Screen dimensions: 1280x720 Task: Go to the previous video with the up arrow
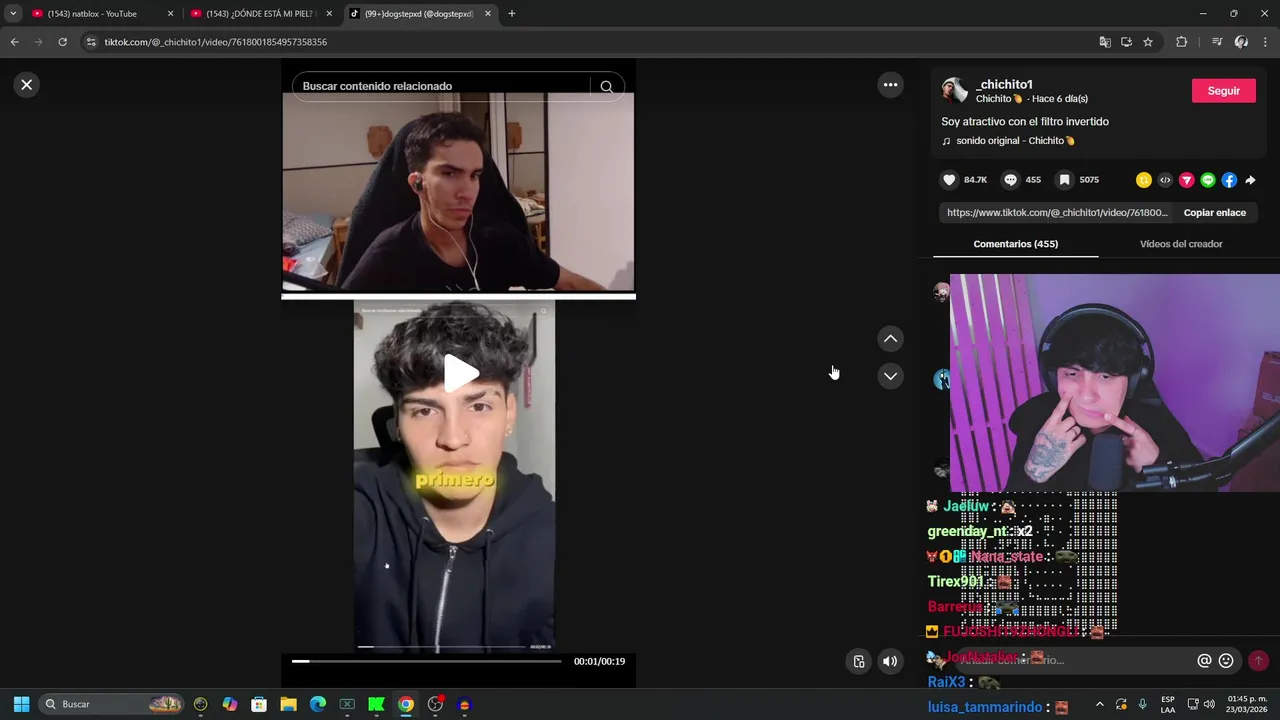click(x=890, y=339)
